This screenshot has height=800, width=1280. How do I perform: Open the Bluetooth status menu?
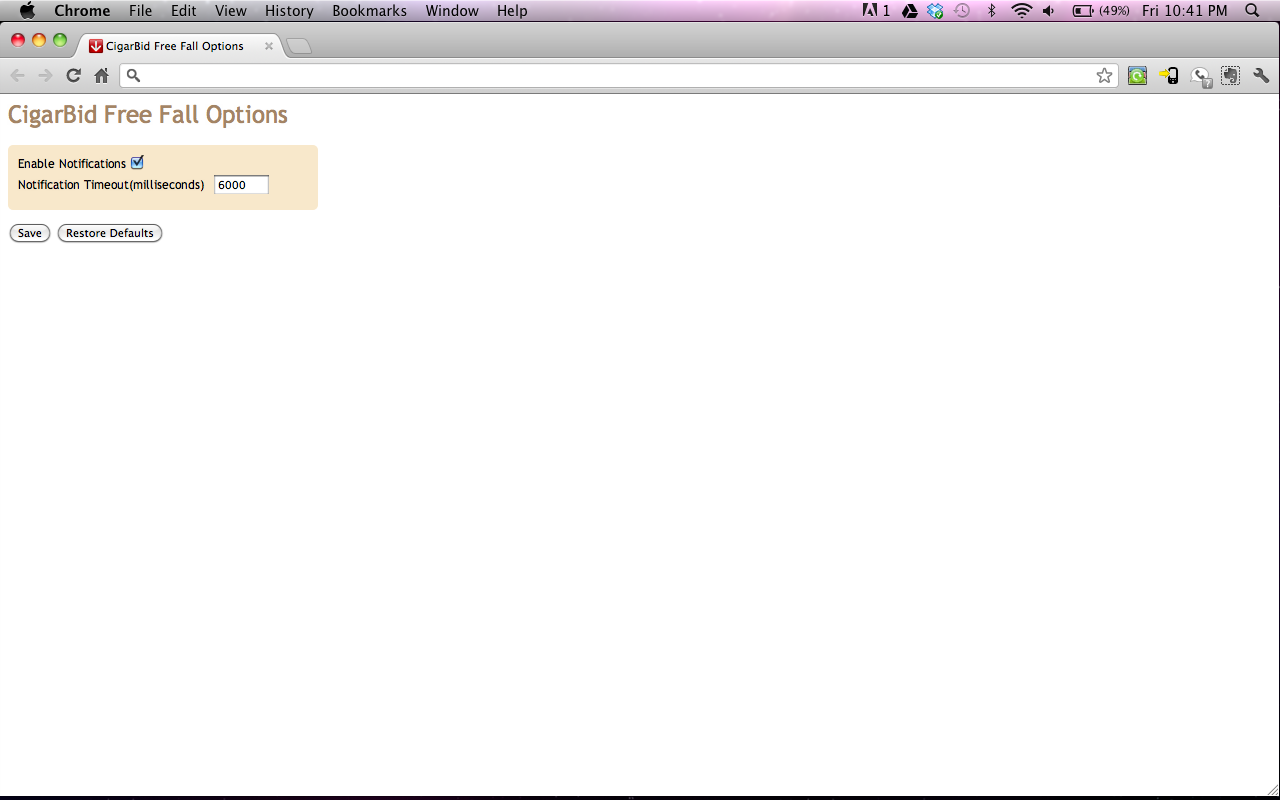[x=992, y=11]
